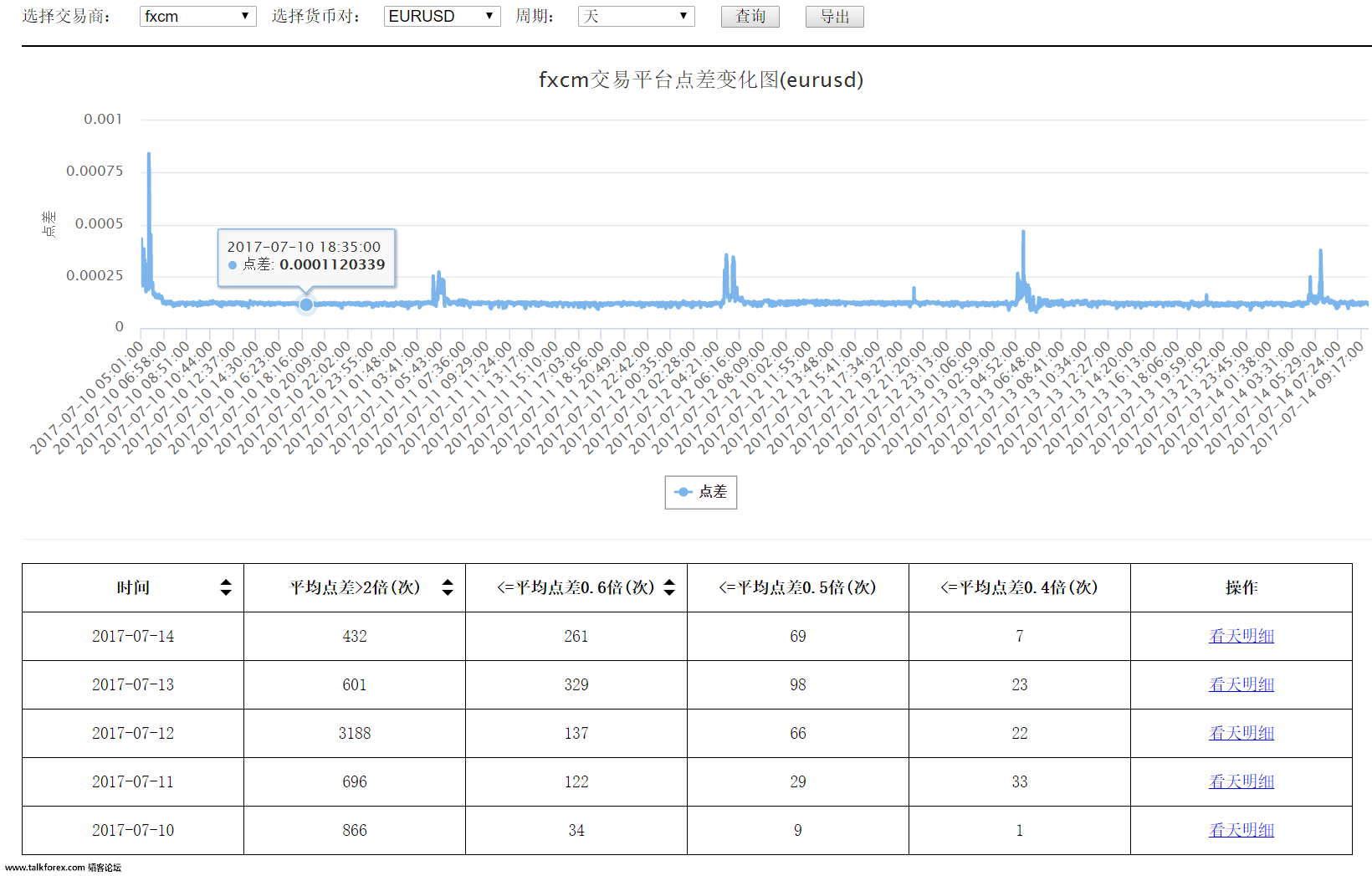
Task: Open 看天明细 link for 2017-07-10
Action: [1241, 830]
